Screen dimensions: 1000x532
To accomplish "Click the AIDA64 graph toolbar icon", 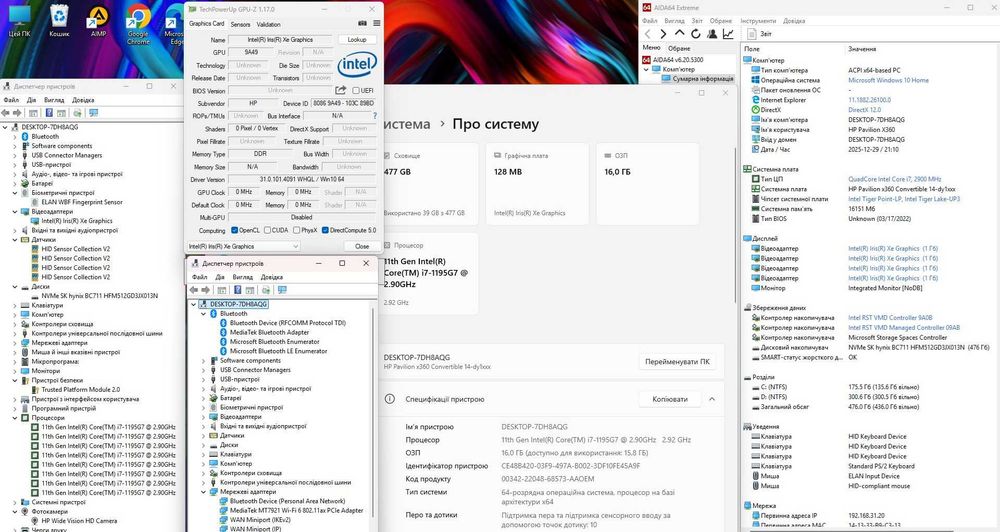I will (x=728, y=34).
